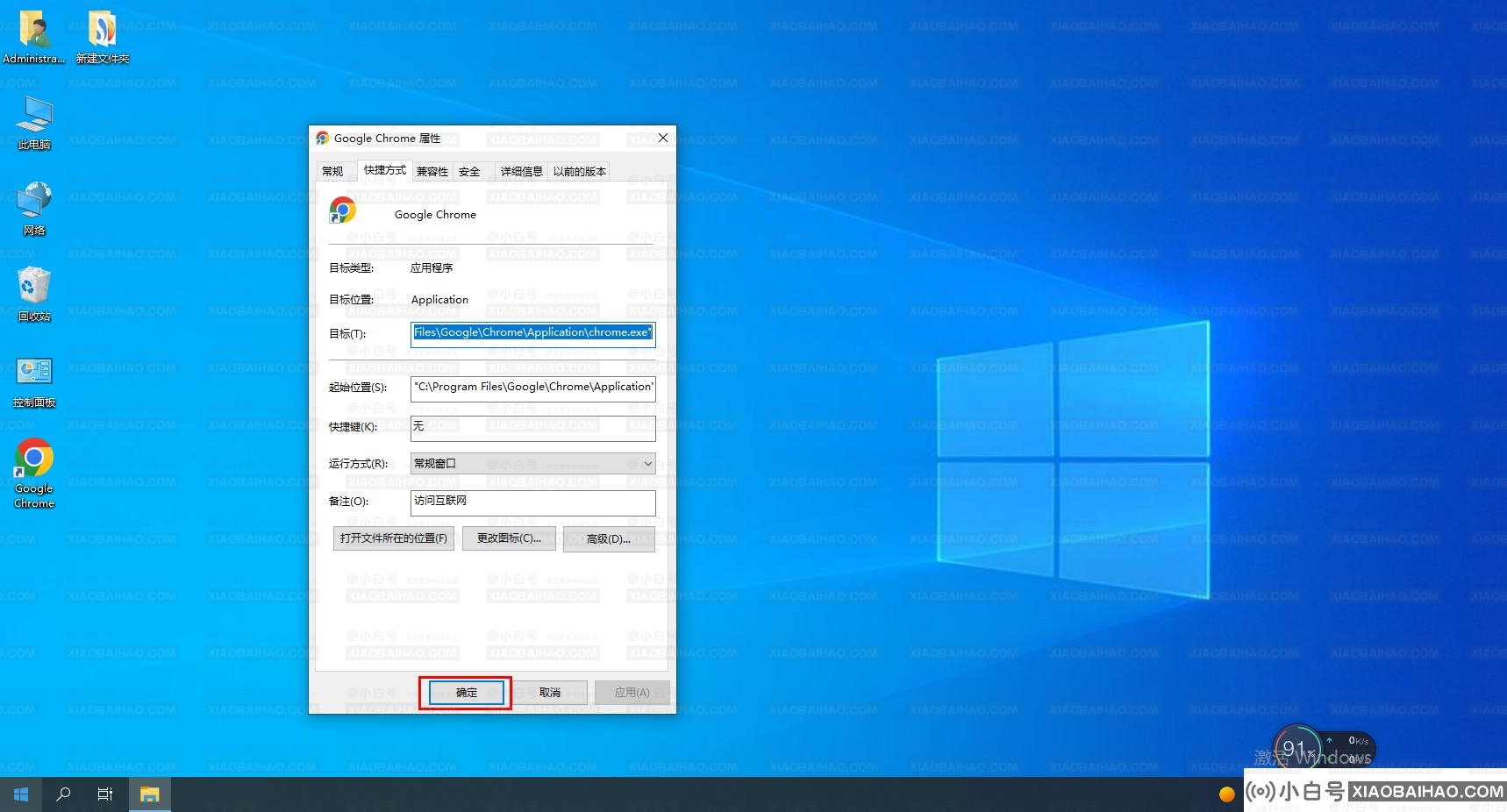Switch to the 兼容性 tab
The height and width of the screenshot is (812, 1507).
(432, 172)
